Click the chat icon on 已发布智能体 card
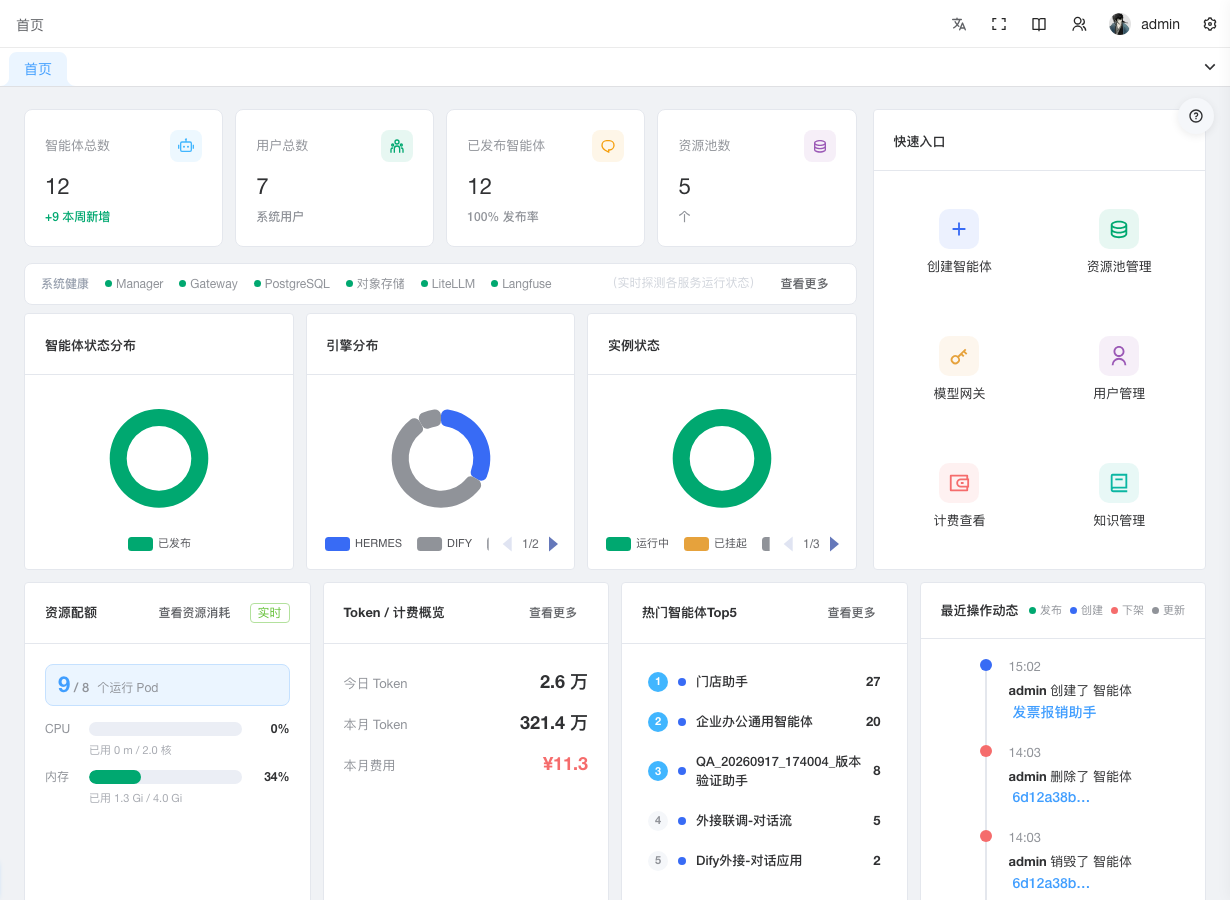 [608, 146]
